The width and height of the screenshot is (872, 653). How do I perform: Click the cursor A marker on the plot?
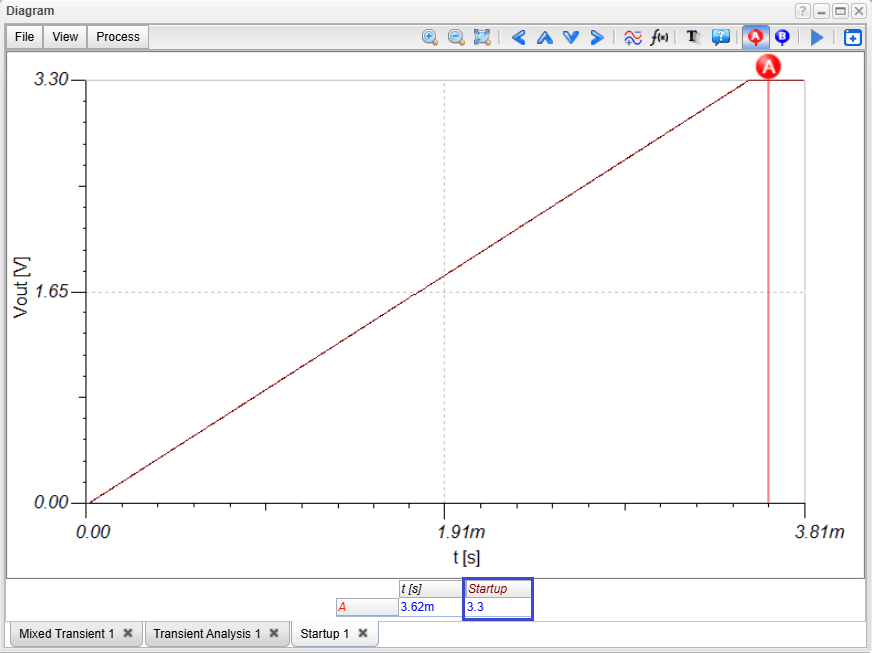coord(768,67)
